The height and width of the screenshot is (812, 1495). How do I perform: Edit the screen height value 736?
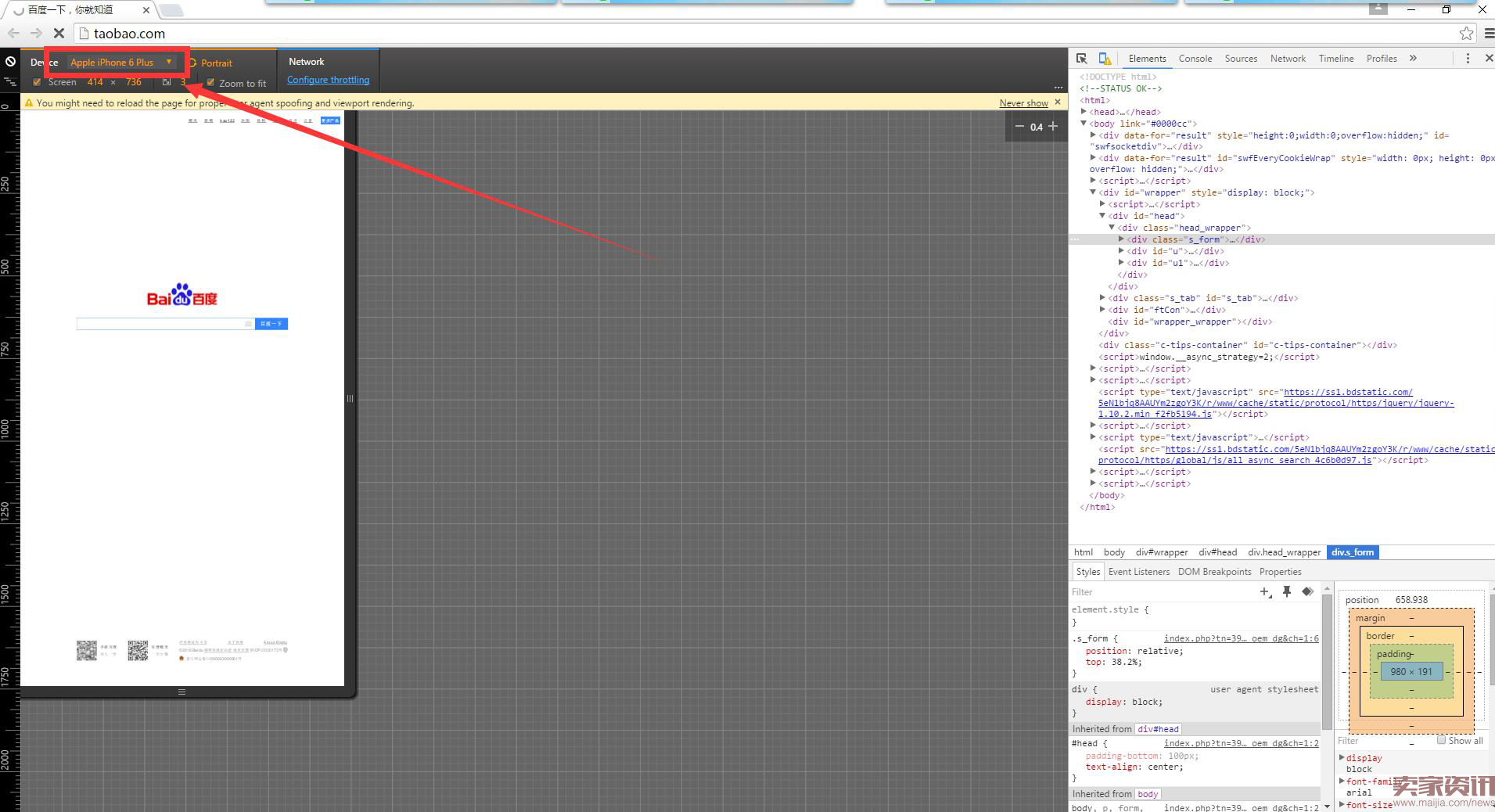tap(134, 82)
